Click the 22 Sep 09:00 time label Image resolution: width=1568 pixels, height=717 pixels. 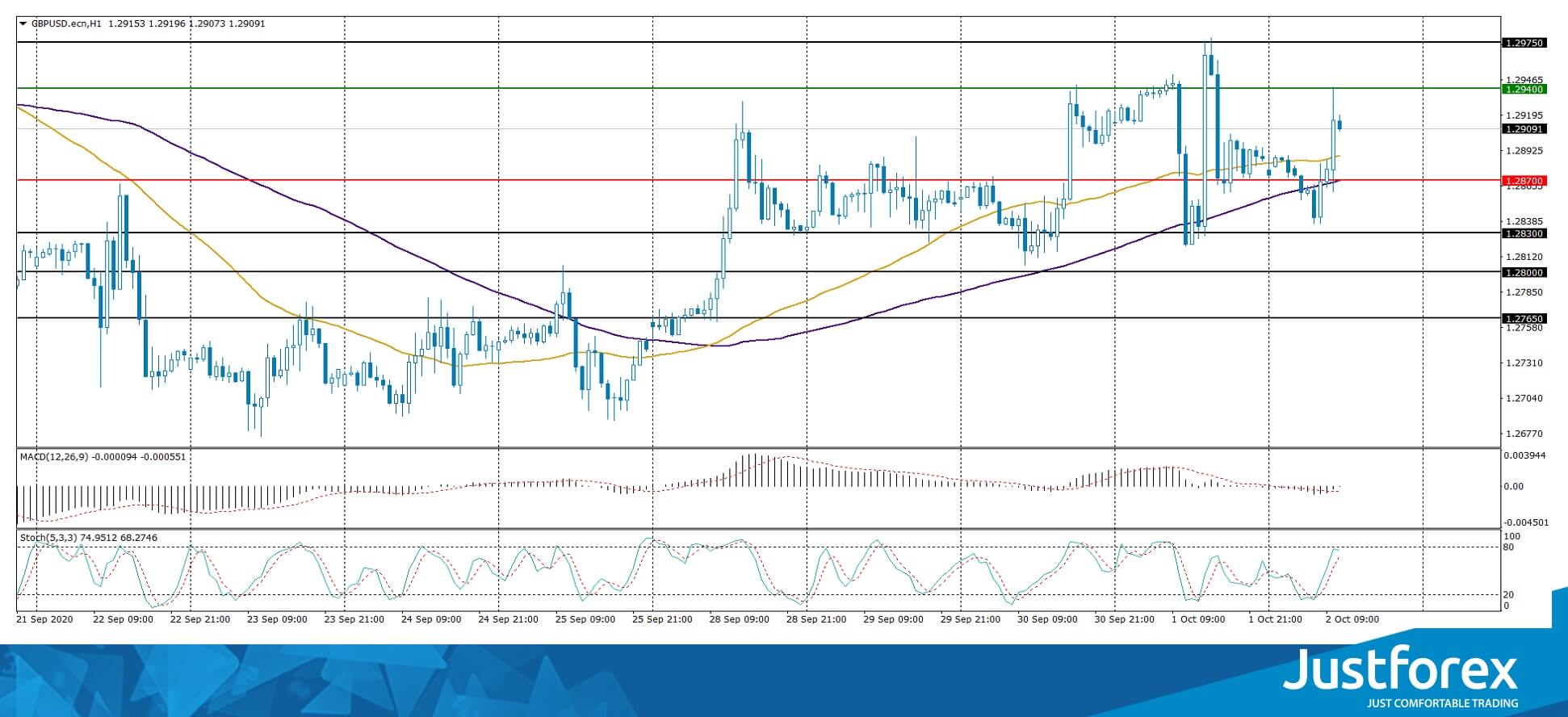(123, 619)
